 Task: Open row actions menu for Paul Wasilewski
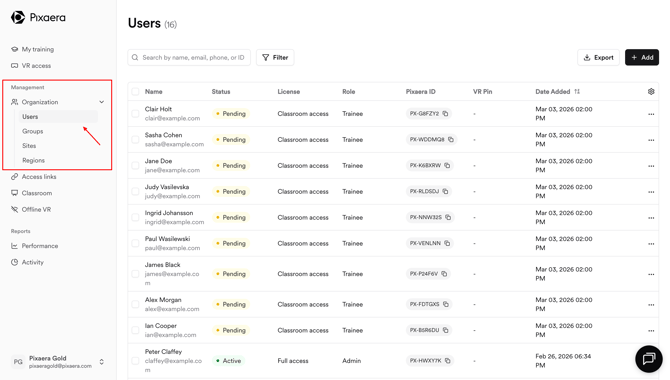point(651,244)
